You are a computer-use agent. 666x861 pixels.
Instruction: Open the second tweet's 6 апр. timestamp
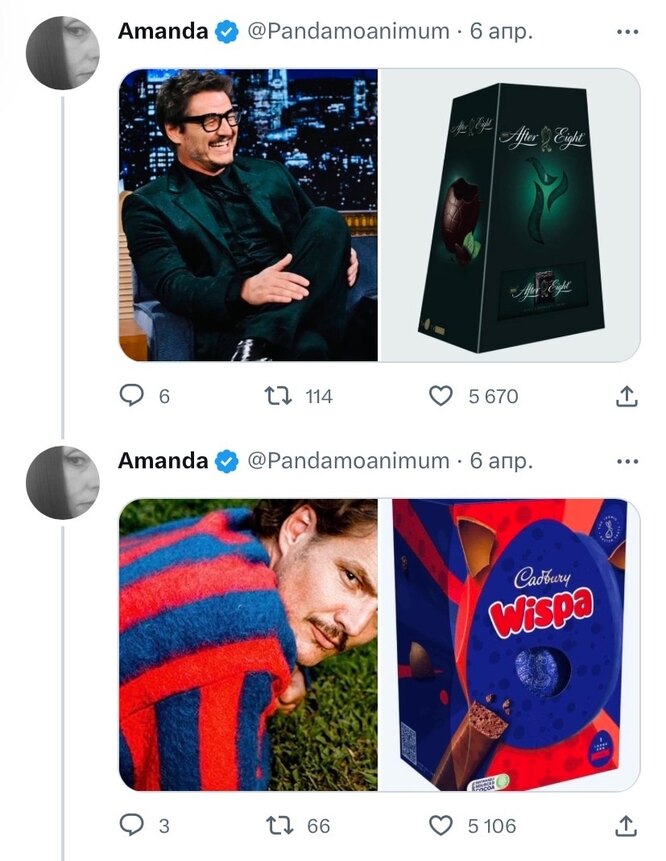(x=501, y=461)
